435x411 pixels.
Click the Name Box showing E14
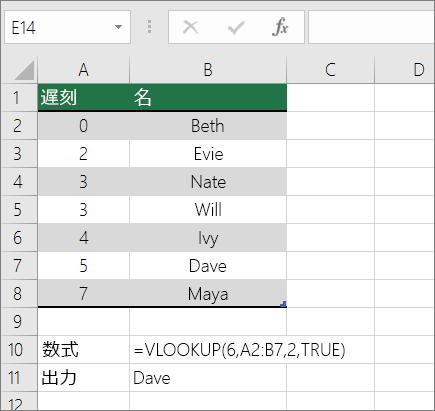(67, 27)
